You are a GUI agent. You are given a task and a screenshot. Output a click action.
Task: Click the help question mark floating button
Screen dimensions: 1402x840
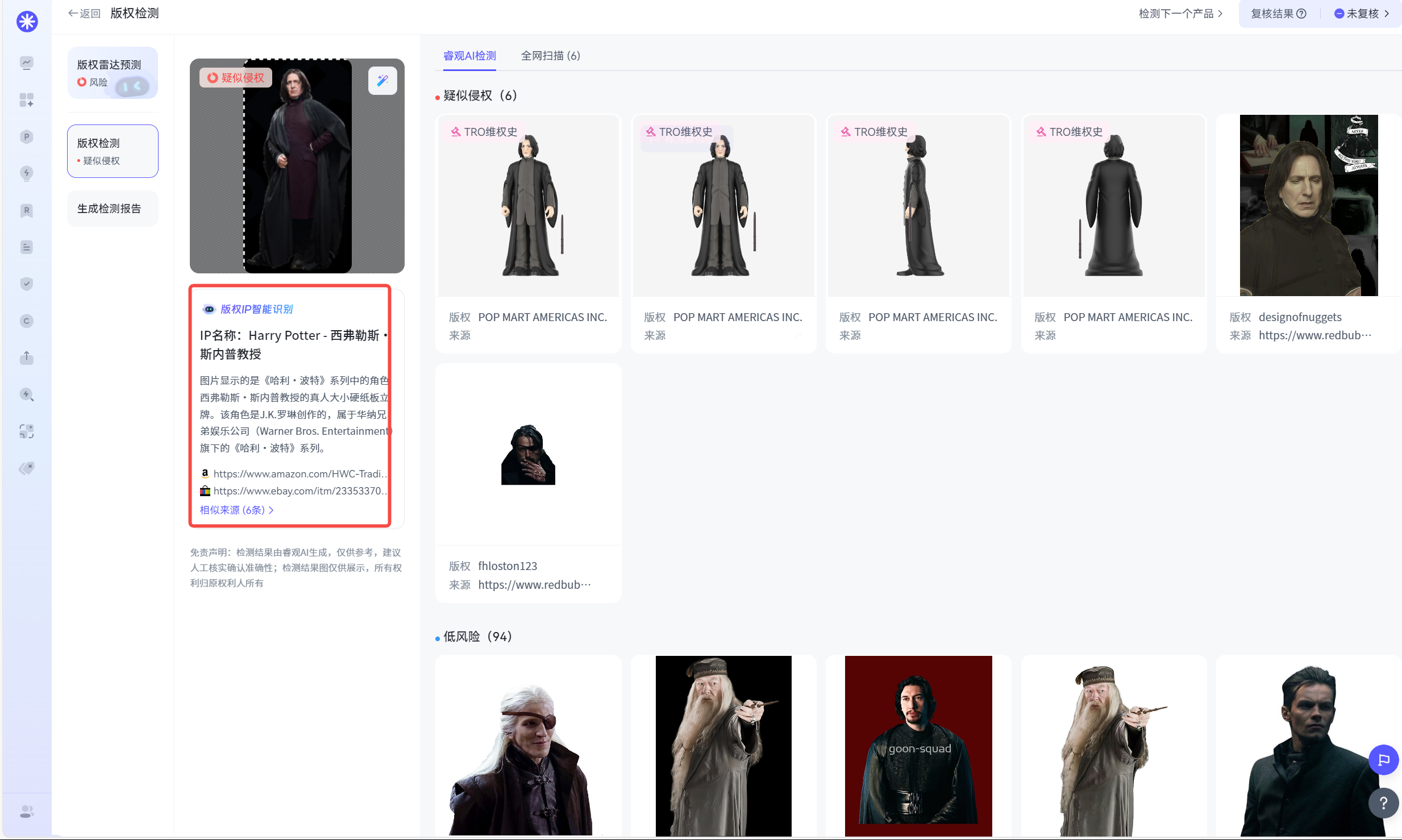point(1383,802)
